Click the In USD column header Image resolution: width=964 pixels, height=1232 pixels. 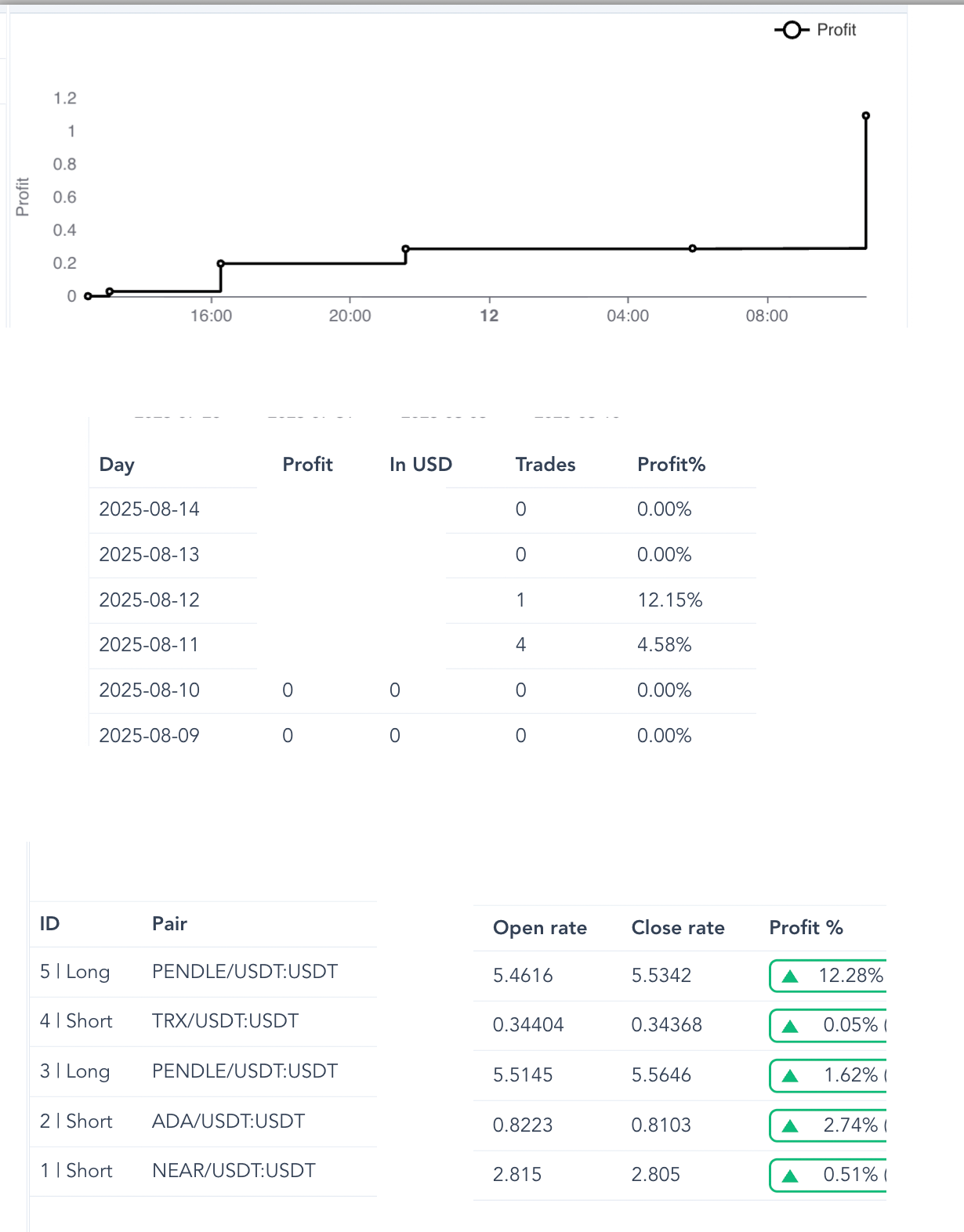click(x=421, y=465)
